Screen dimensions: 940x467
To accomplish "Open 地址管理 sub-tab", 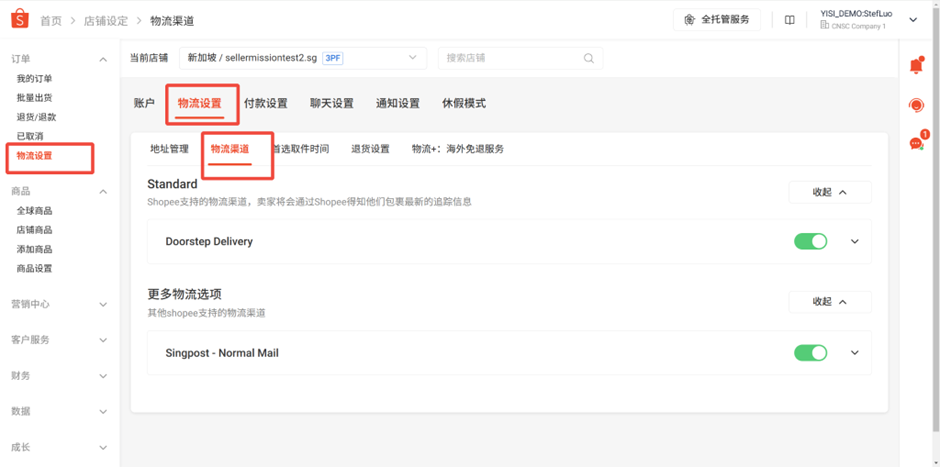I will (x=169, y=149).
